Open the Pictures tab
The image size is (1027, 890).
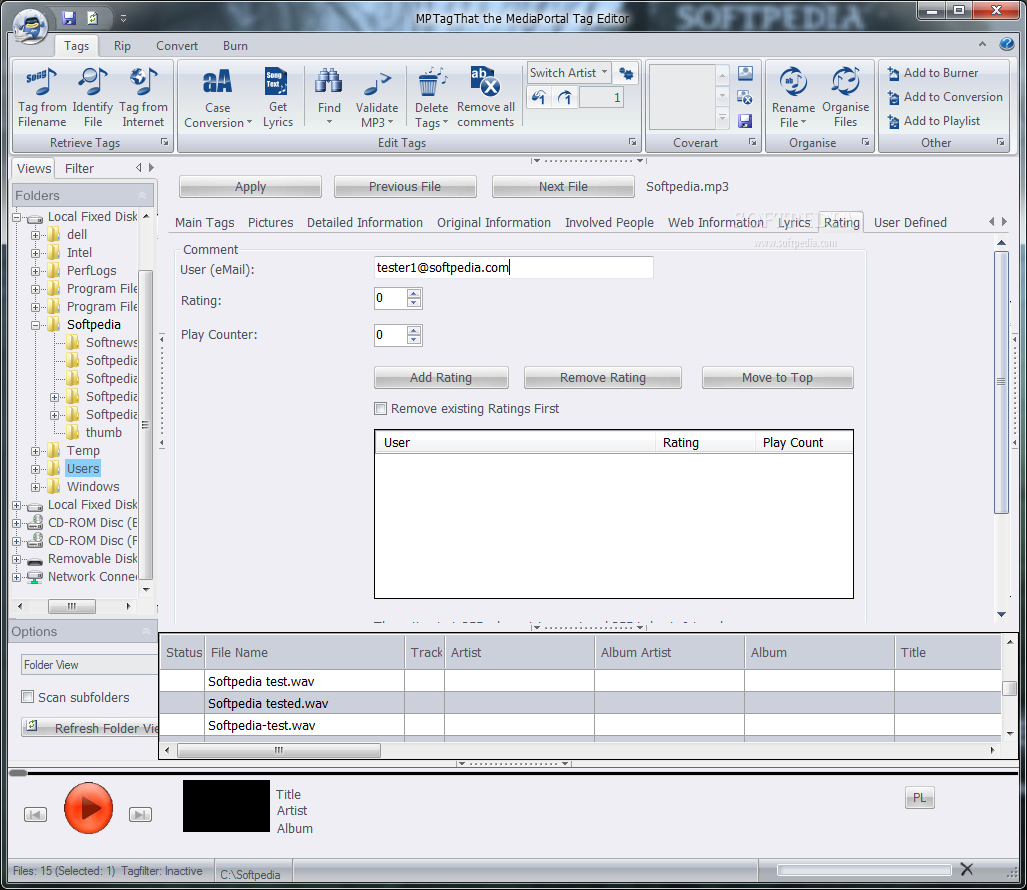click(x=271, y=223)
